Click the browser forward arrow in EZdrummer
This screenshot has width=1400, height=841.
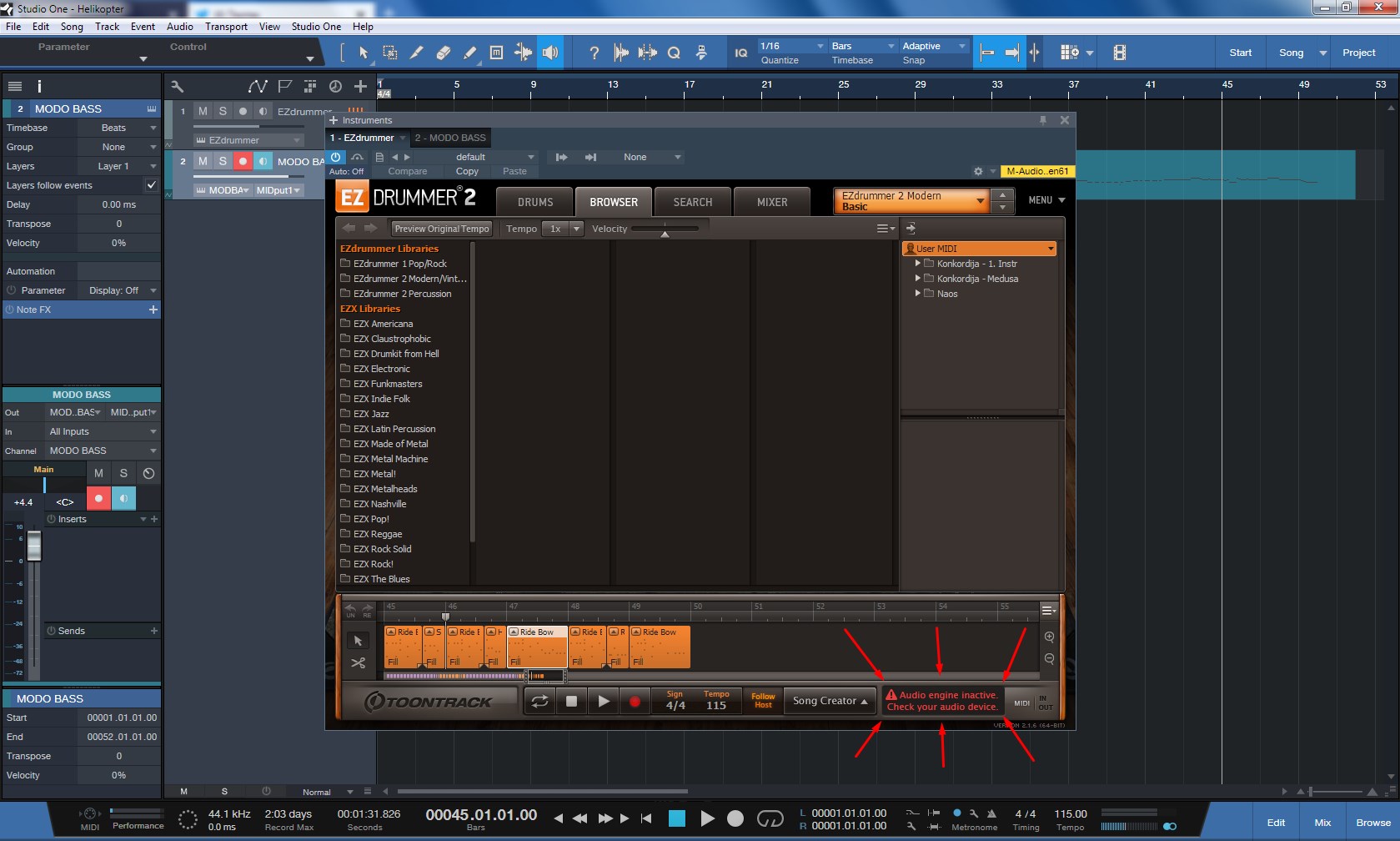tap(371, 228)
